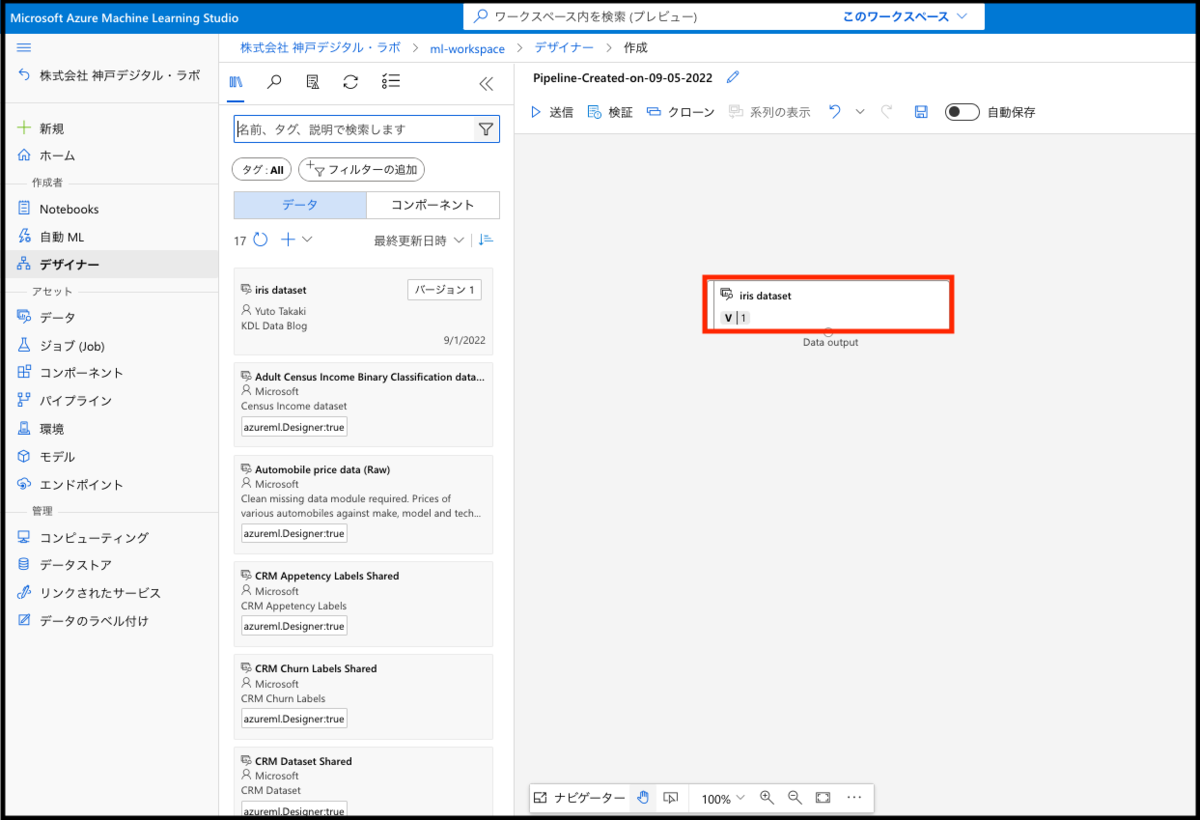Viewport: 1200px width, 820px height.
Task: Click the デザイナー breadcrumb link
Action: click(x=564, y=47)
